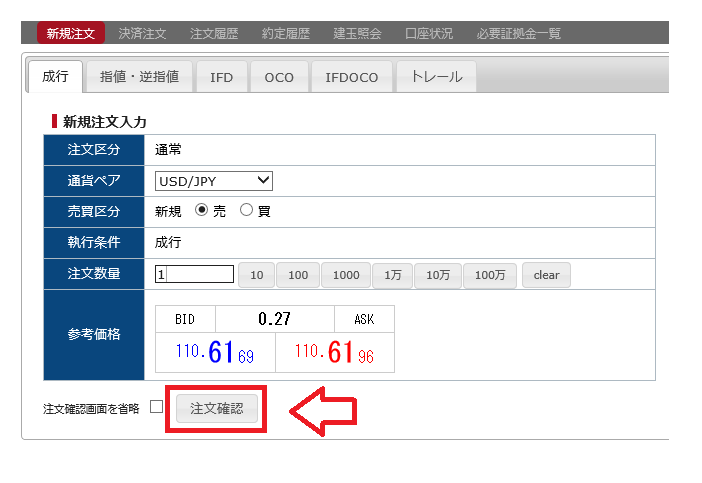Reset quantity with the clear button
This screenshot has width=702, height=483.
[x=546, y=275]
